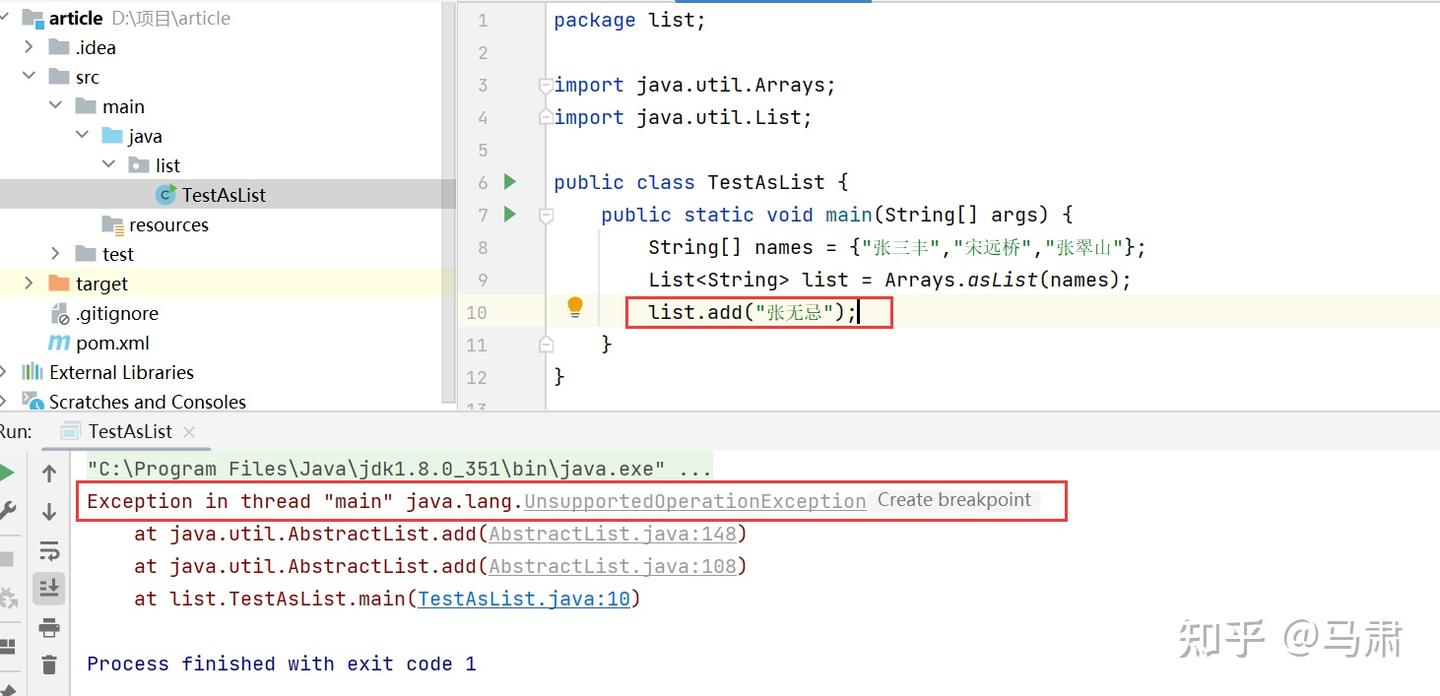Open the TestAsList.java:10 stack trace link
This screenshot has width=1440, height=696.
pos(524,599)
